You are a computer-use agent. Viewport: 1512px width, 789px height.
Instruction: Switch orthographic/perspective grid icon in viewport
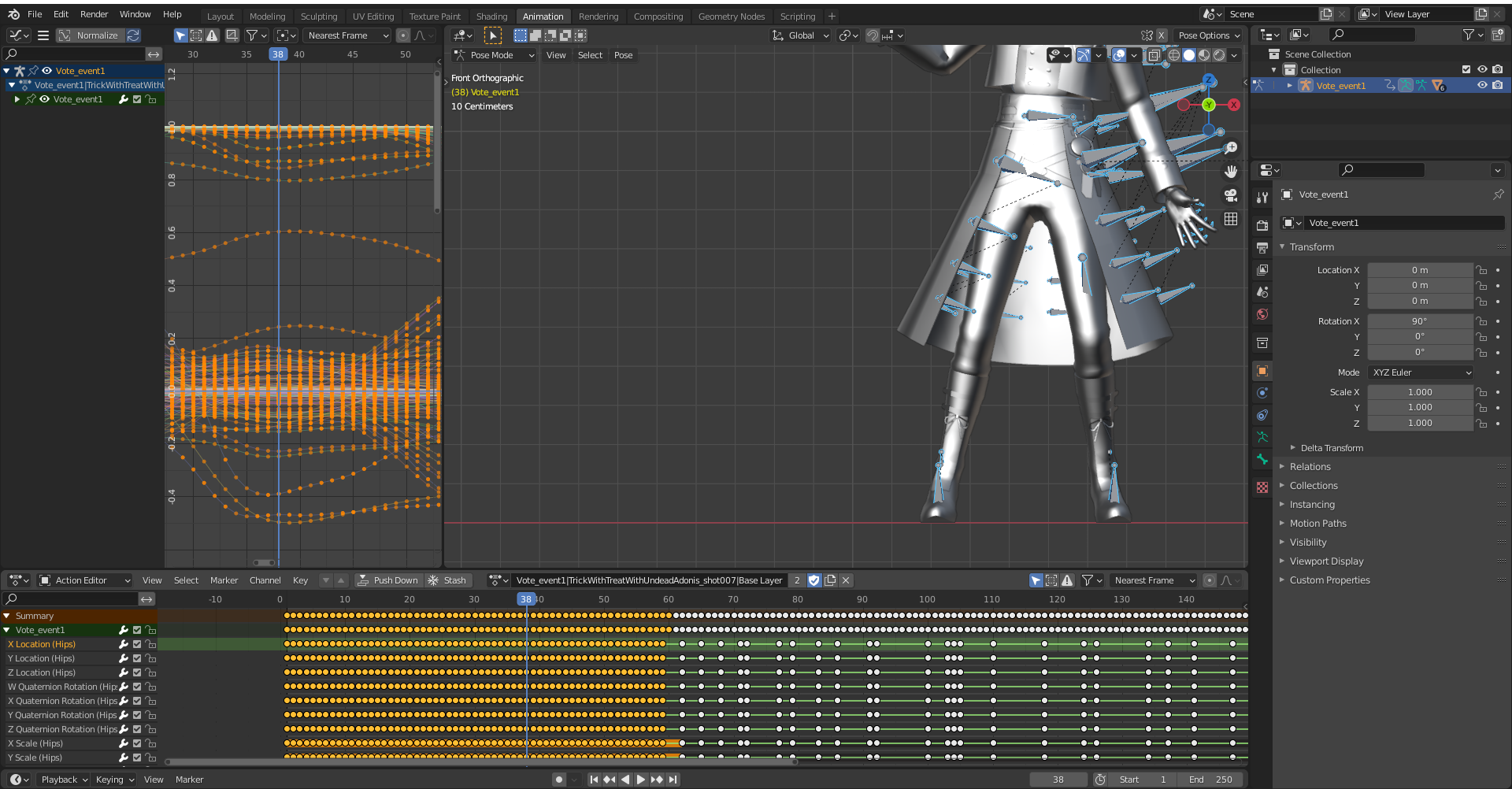pos(1231,219)
